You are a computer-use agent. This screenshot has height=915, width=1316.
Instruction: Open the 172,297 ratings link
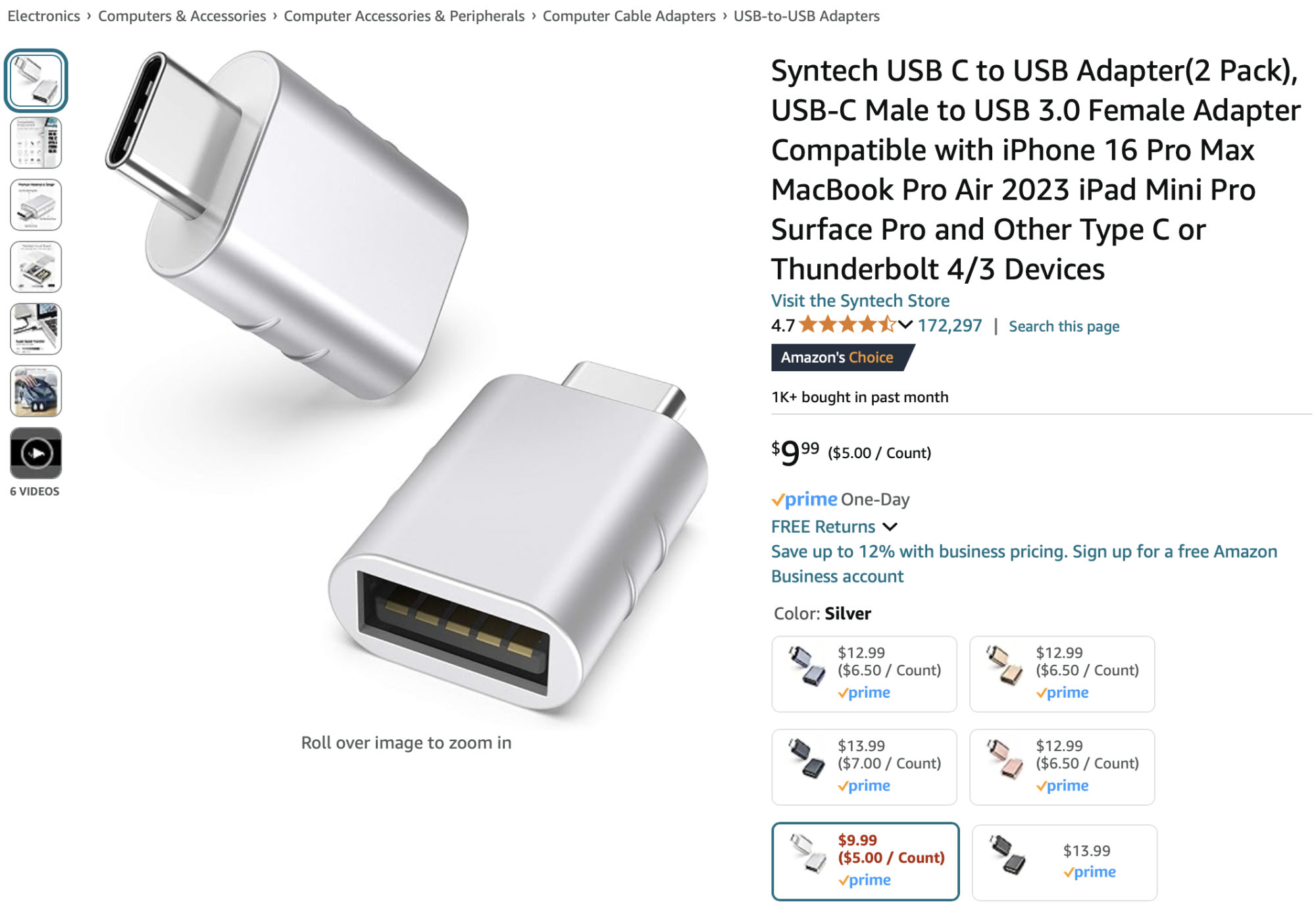[949, 326]
